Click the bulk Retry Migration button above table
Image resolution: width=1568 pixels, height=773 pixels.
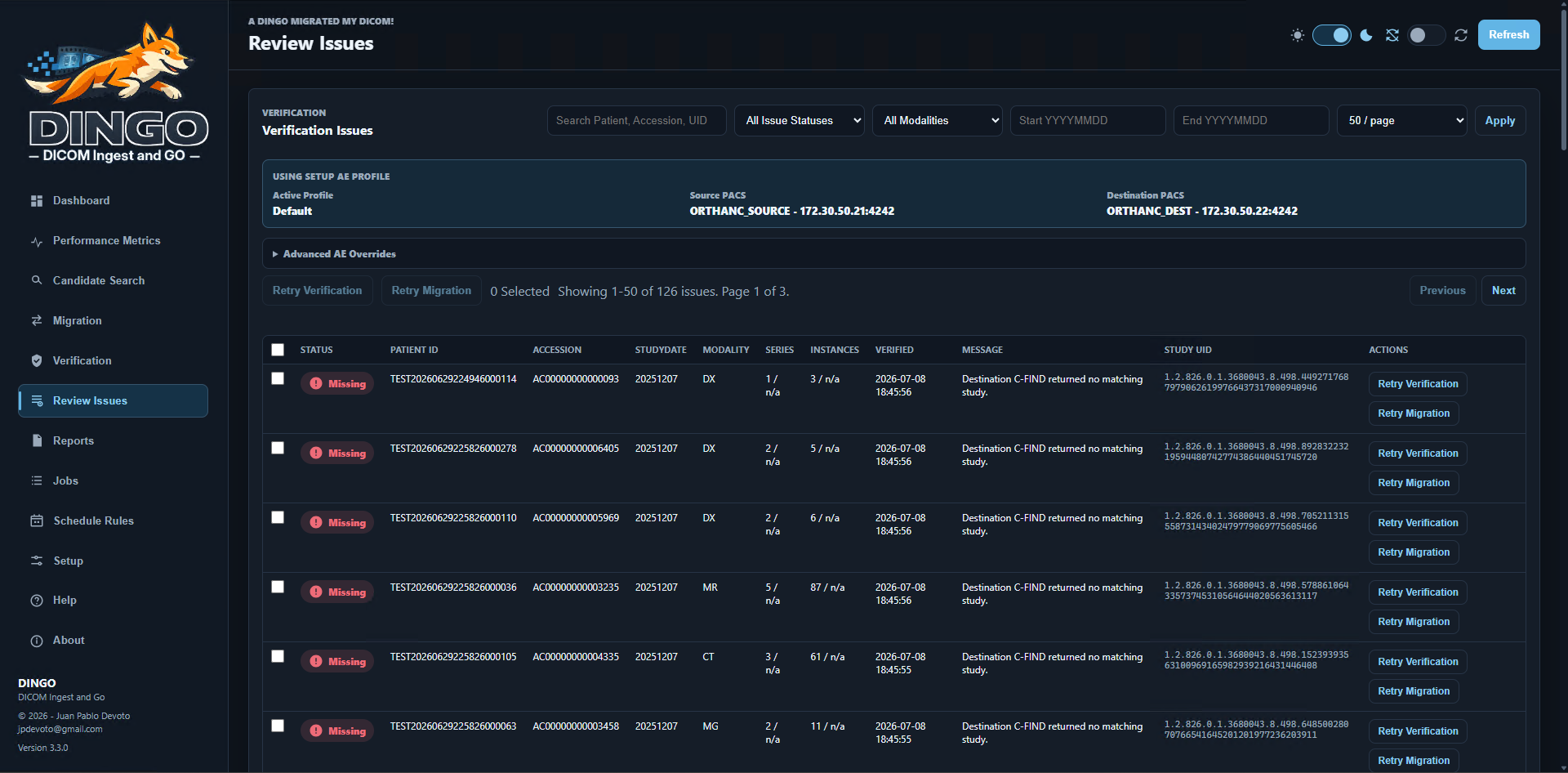tap(431, 291)
